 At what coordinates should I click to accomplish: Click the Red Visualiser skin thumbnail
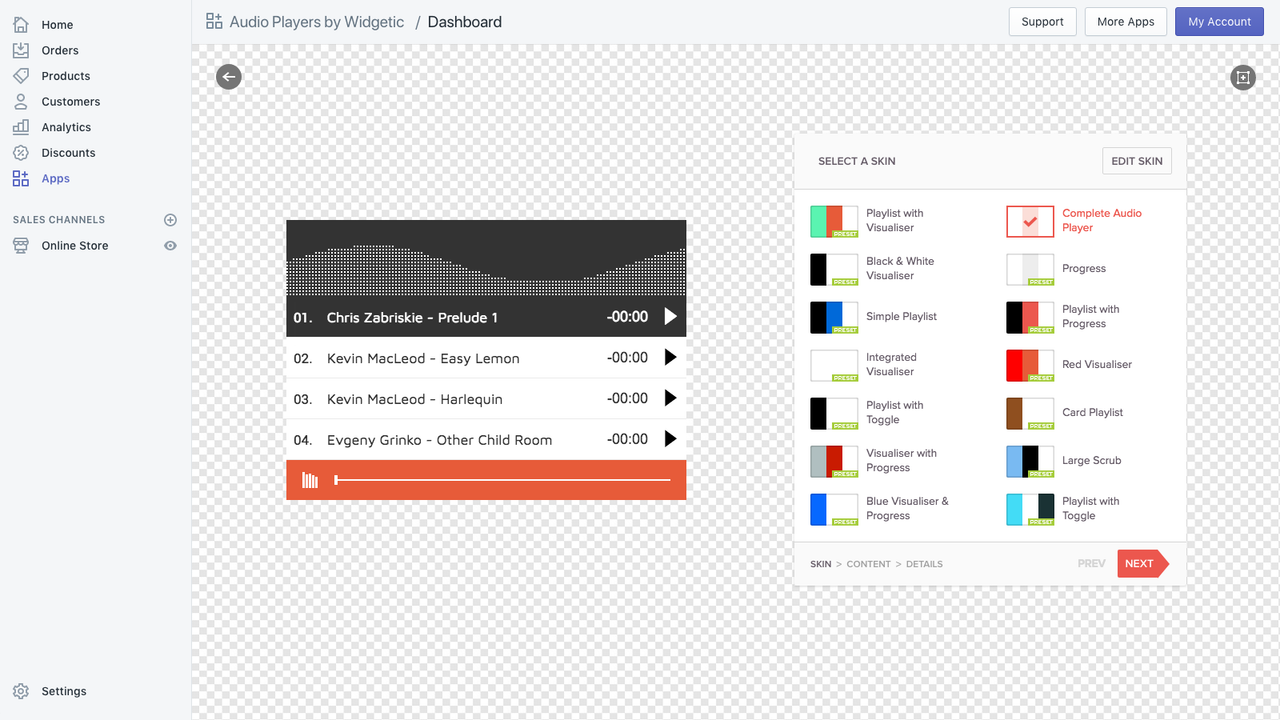coord(1030,365)
